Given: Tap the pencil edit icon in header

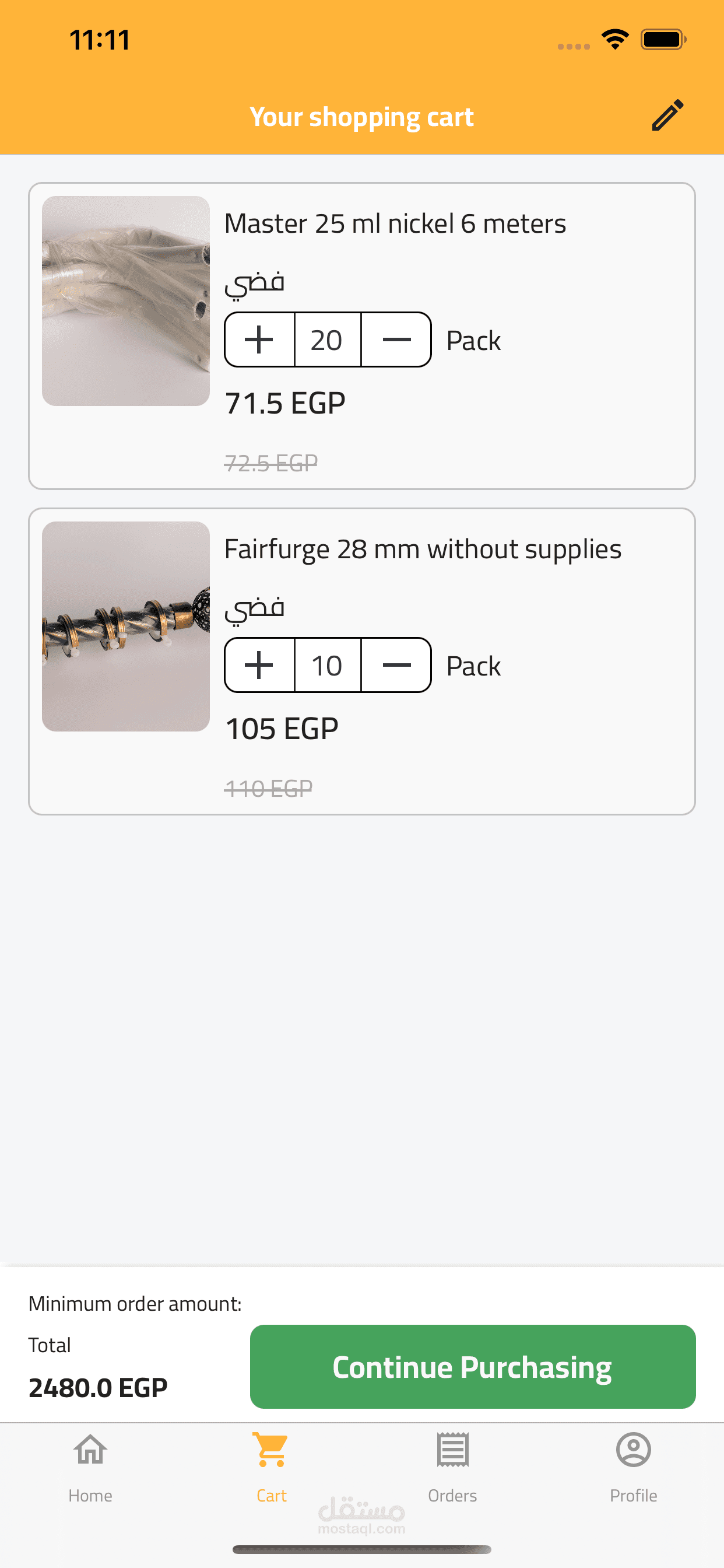Looking at the screenshot, I should pyautogui.click(x=667, y=115).
